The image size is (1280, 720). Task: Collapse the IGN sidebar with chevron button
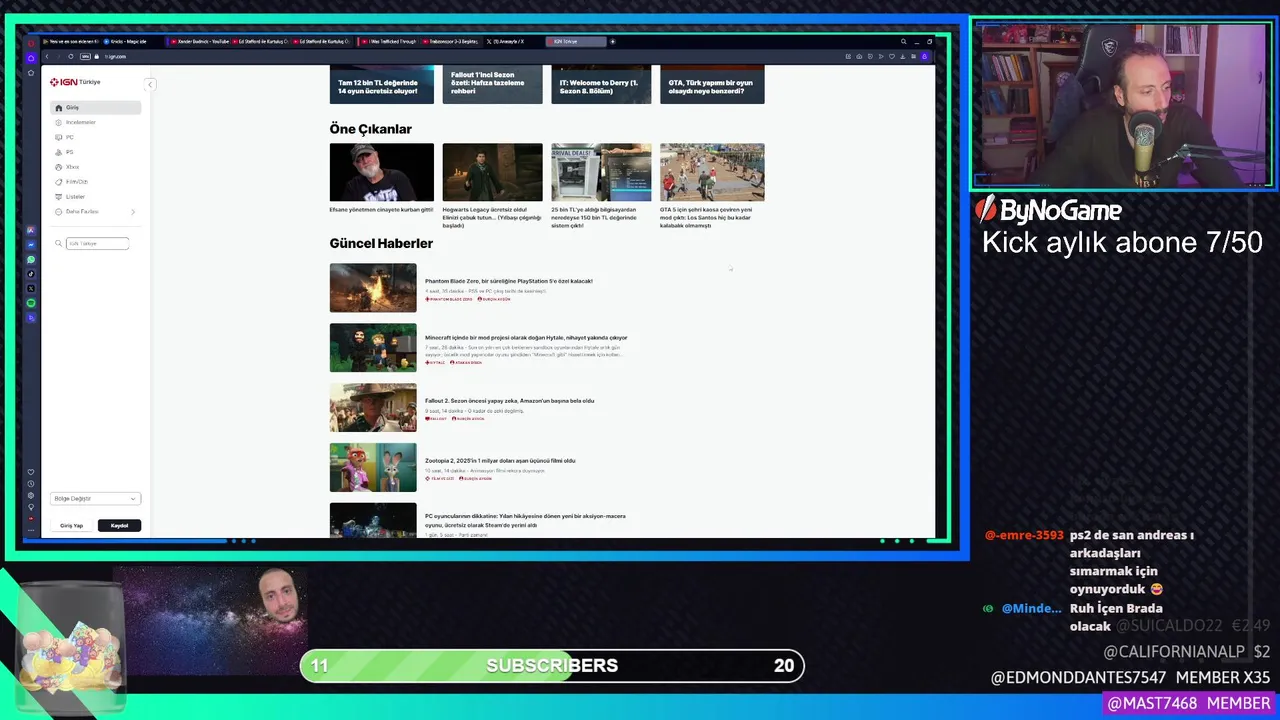coord(150,84)
